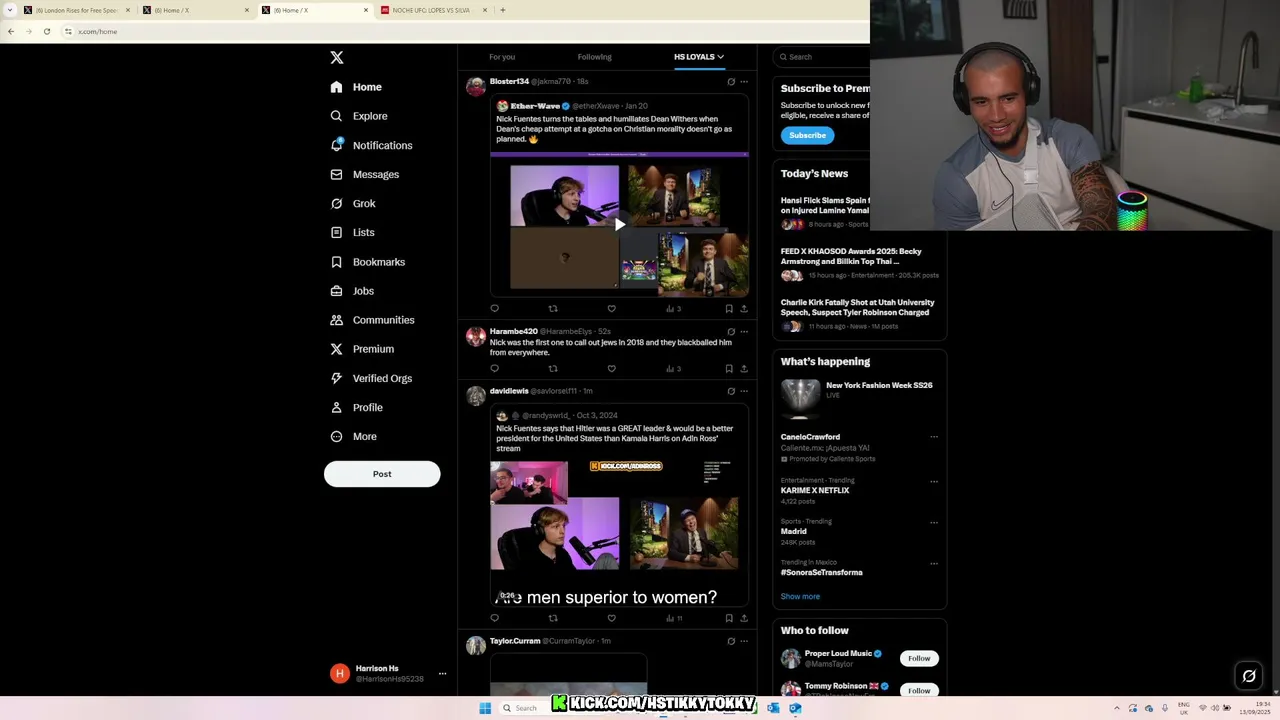Follow Tommy Robinson

[919, 690]
